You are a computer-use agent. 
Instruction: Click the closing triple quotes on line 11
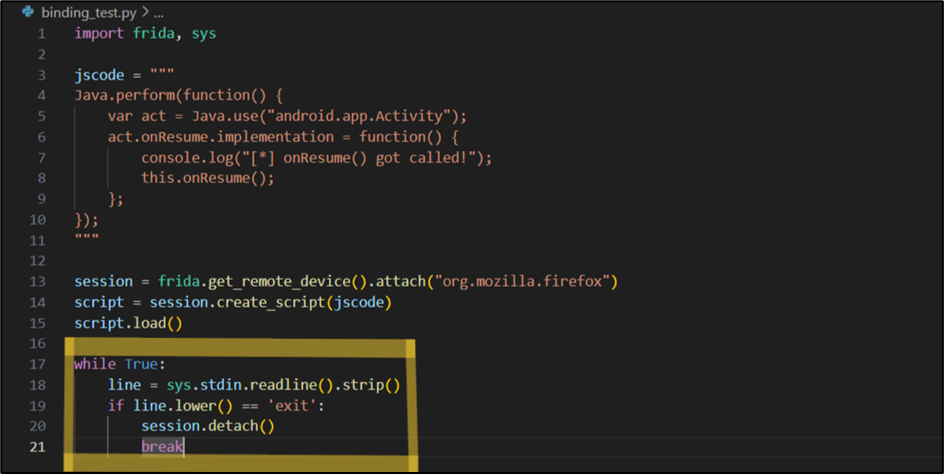point(87,237)
